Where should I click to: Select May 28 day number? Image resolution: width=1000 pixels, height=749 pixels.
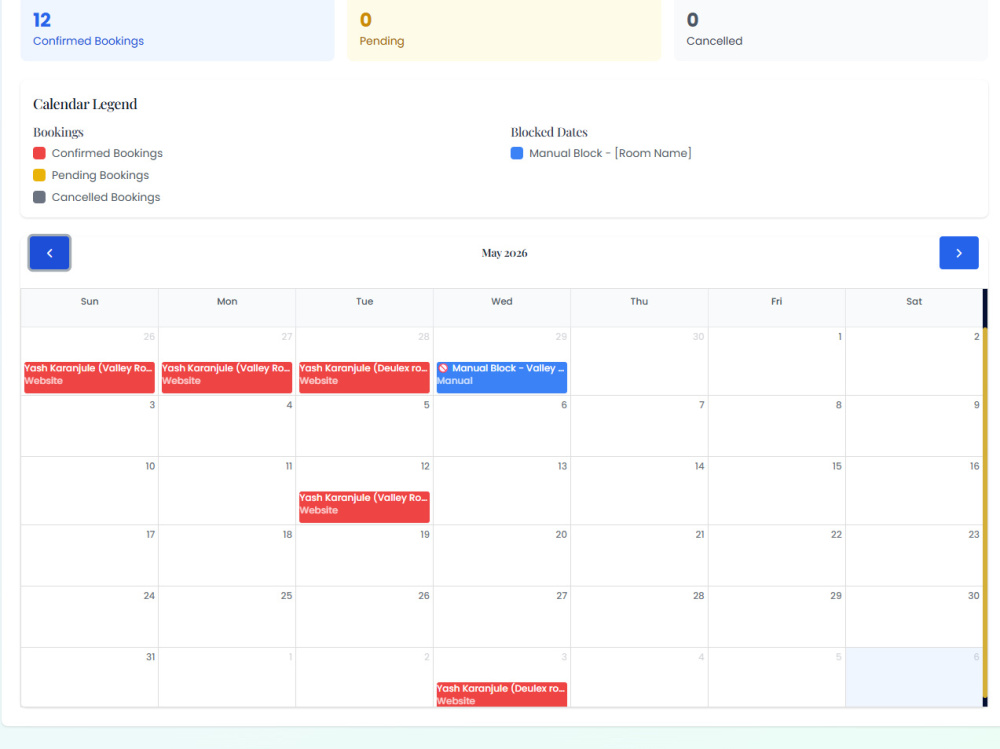coord(699,596)
